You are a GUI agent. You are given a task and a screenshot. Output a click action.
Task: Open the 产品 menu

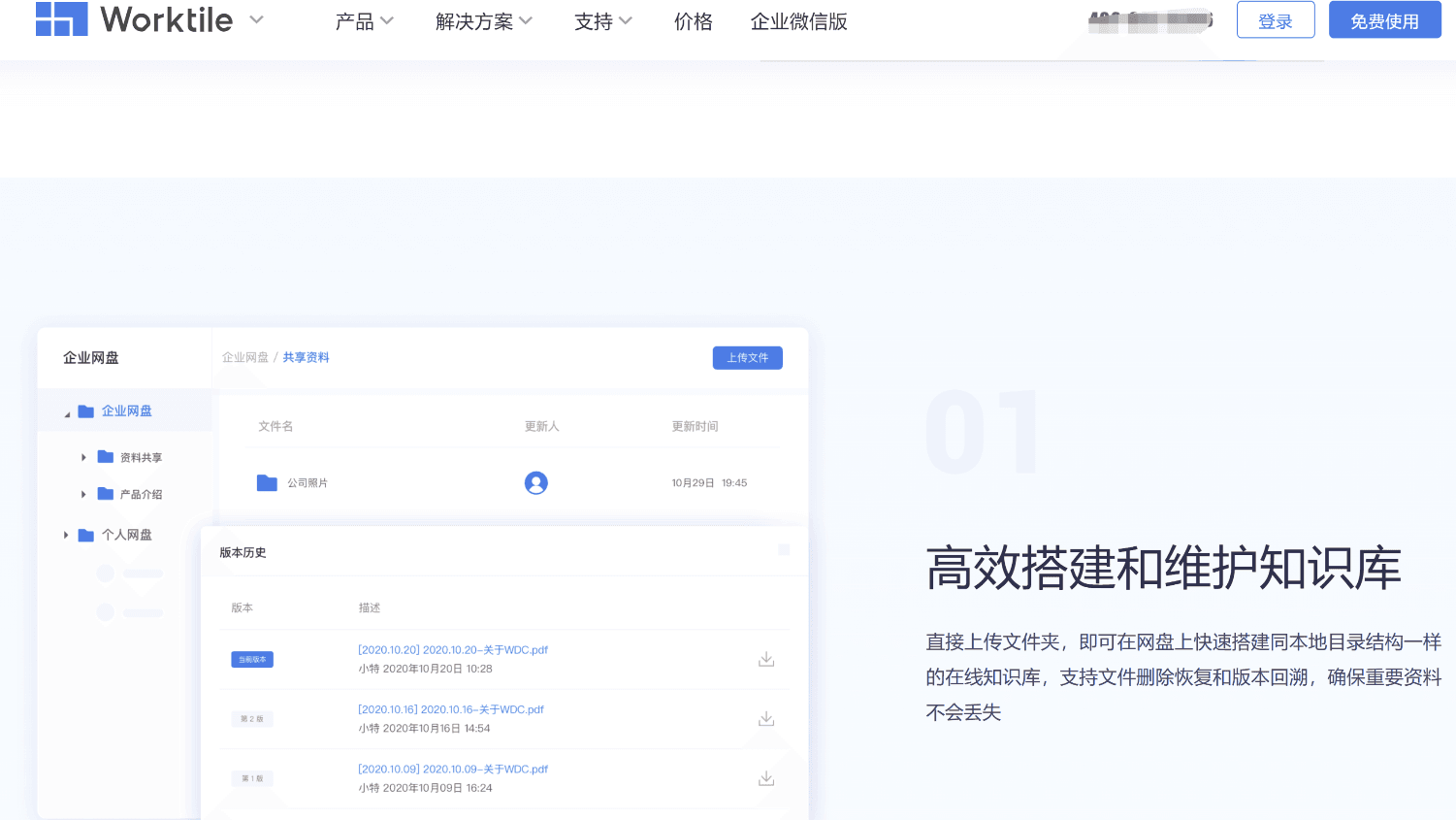[x=364, y=21]
